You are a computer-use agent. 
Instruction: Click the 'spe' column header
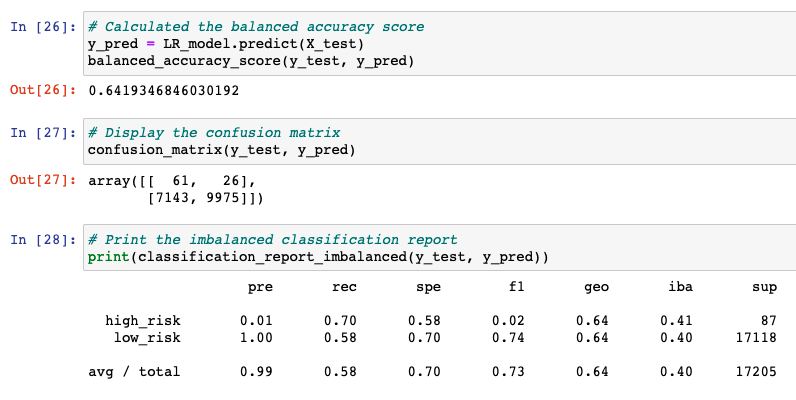(428, 288)
